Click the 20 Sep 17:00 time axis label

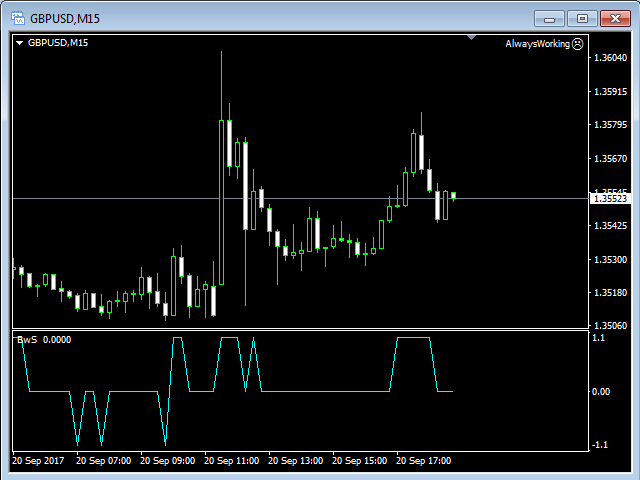(423, 461)
